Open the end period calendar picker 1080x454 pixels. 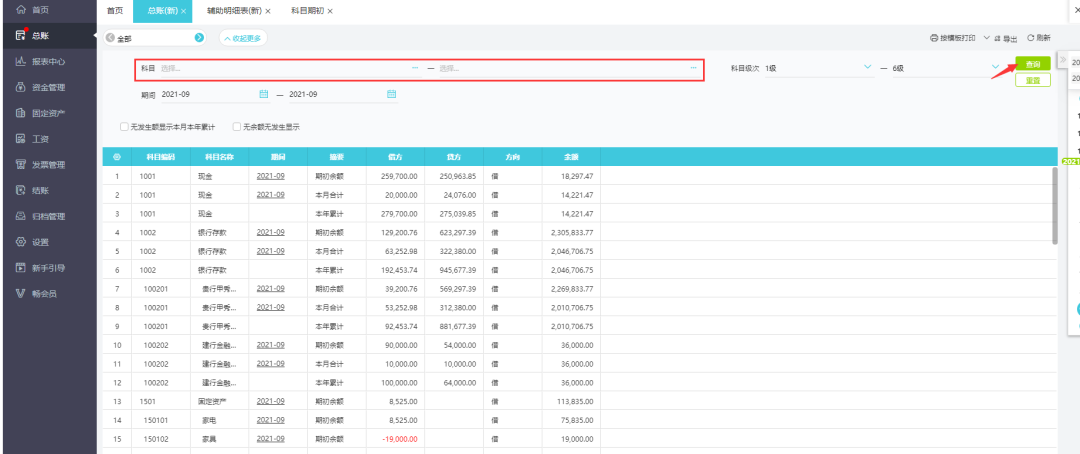coord(391,94)
